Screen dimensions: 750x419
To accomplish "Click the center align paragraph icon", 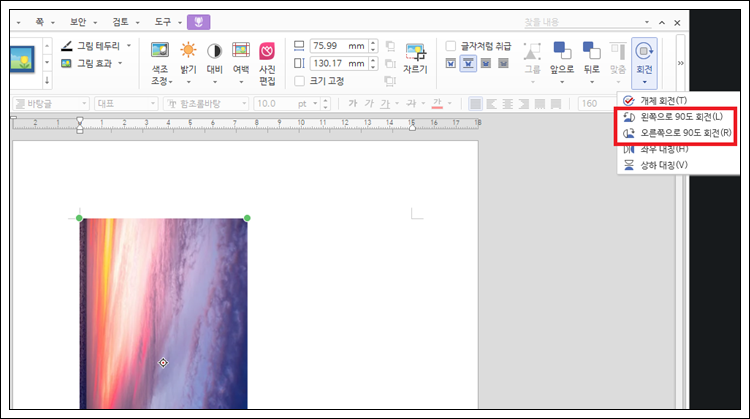I will (507, 103).
